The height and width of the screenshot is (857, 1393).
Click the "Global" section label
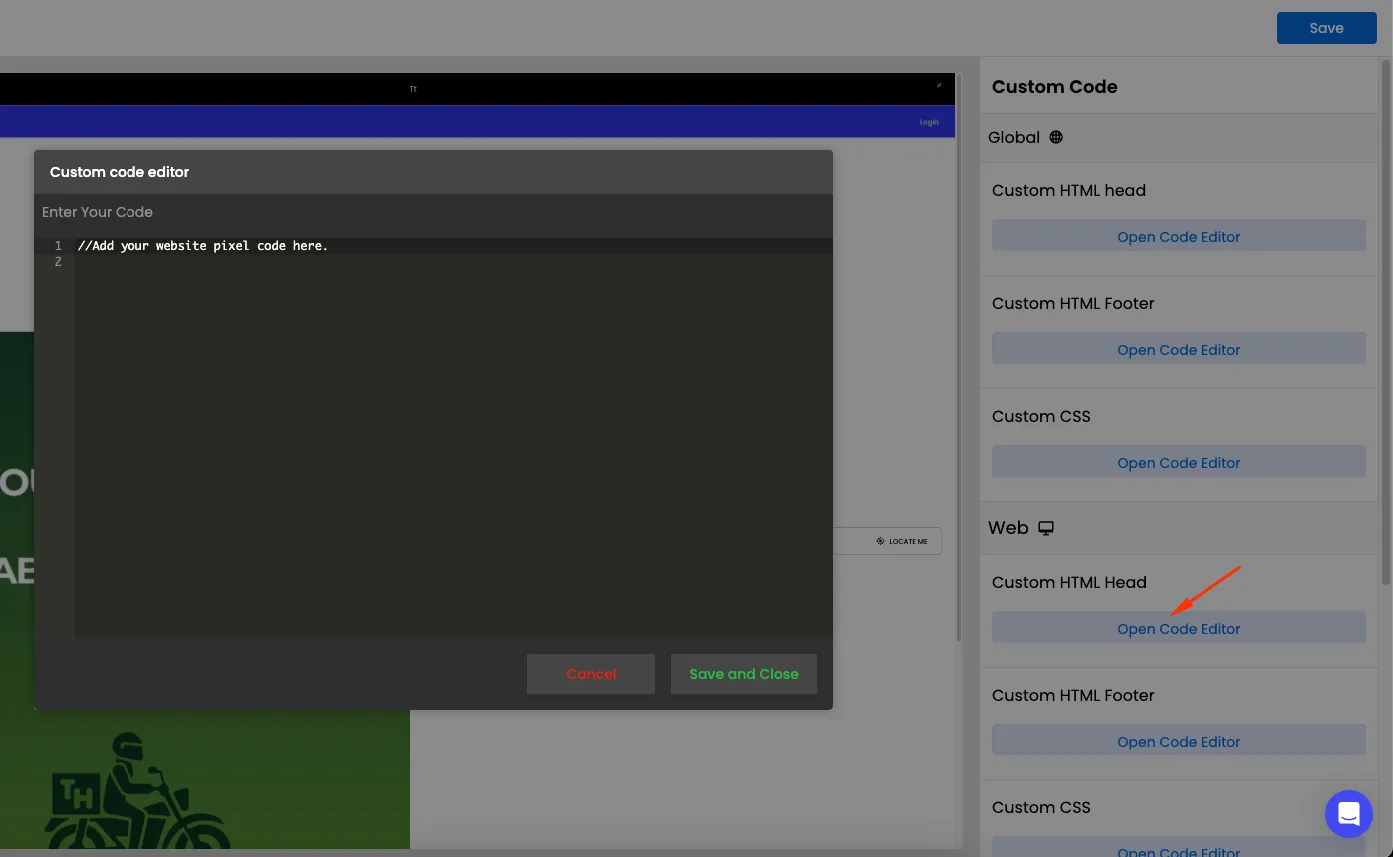coord(1014,138)
